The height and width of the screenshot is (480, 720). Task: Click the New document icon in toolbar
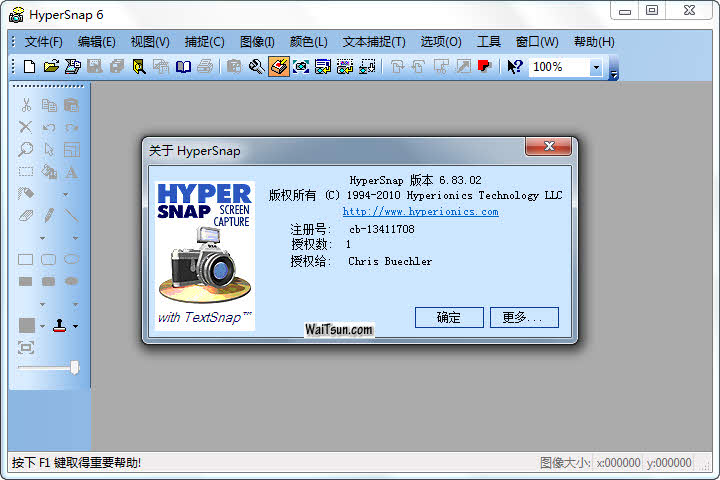coord(29,67)
